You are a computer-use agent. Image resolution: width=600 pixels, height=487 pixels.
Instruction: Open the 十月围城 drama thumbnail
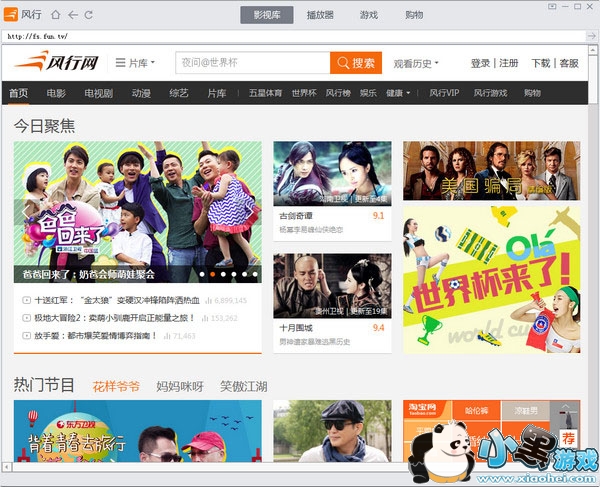click(x=332, y=285)
